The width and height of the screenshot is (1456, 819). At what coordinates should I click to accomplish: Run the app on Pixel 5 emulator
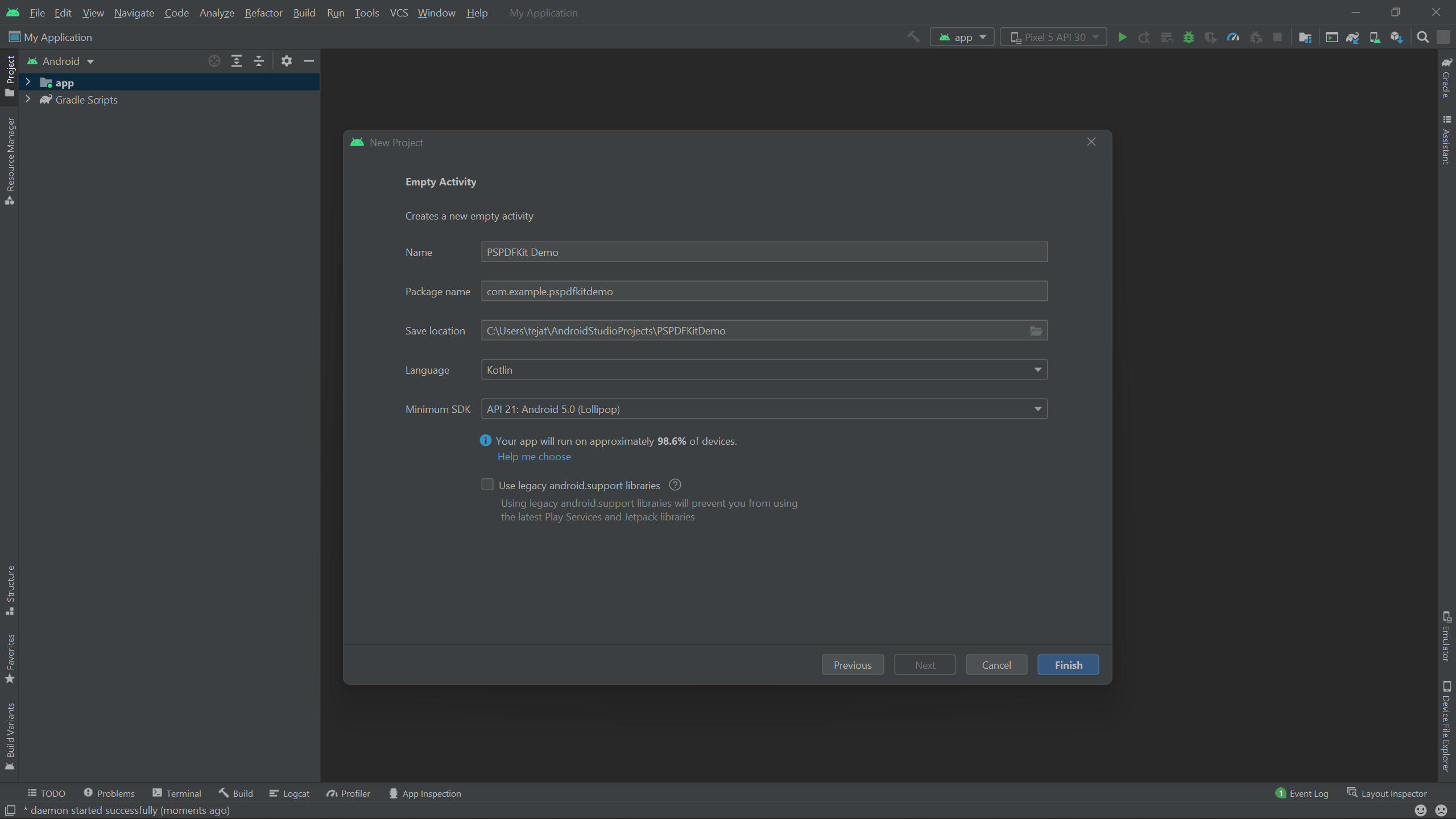(1122, 36)
